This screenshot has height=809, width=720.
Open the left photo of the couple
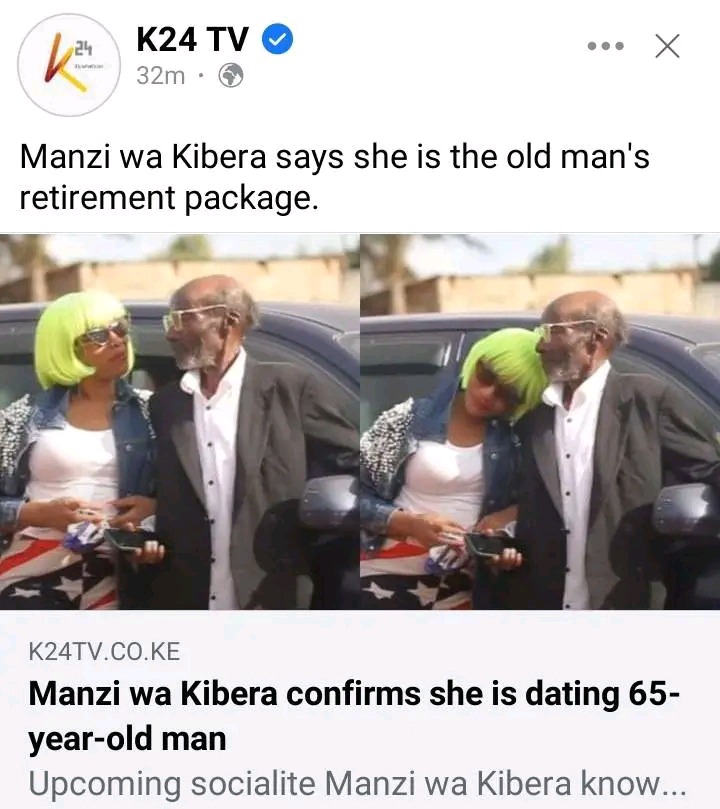pos(179,422)
